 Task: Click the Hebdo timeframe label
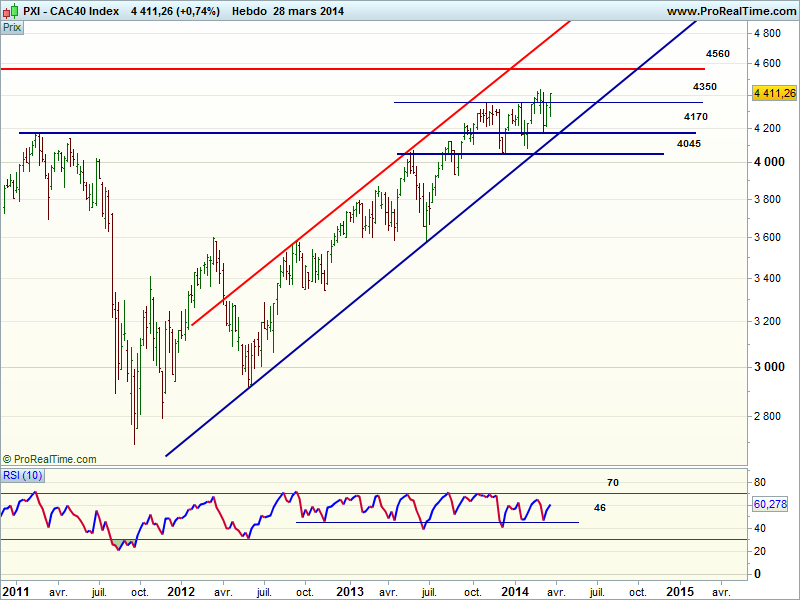tap(249, 10)
